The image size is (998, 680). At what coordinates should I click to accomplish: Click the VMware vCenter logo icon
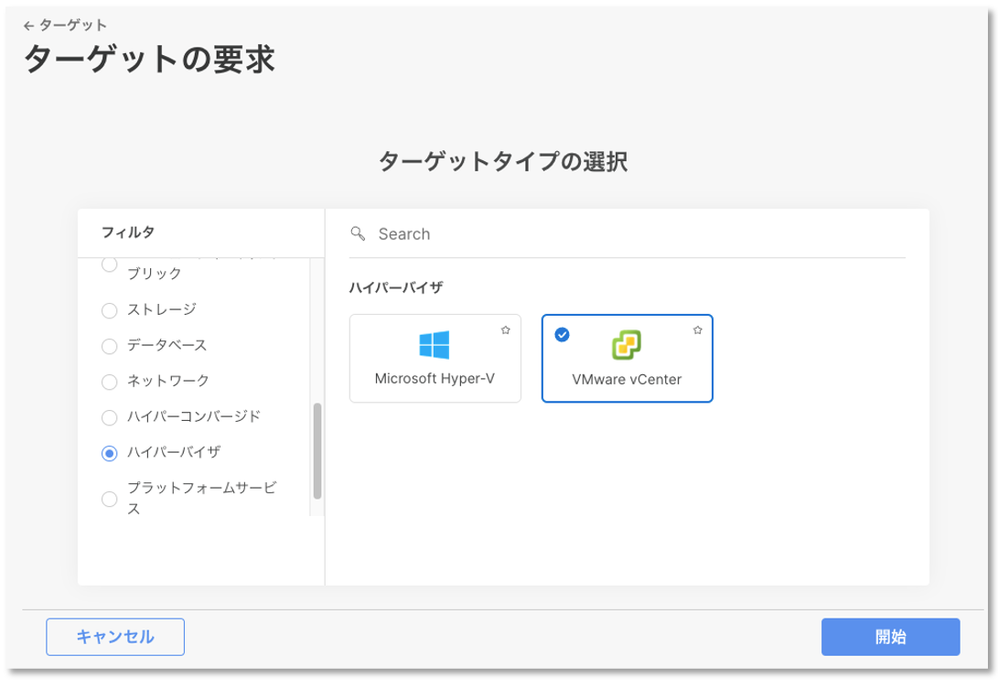[x=627, y=345]
